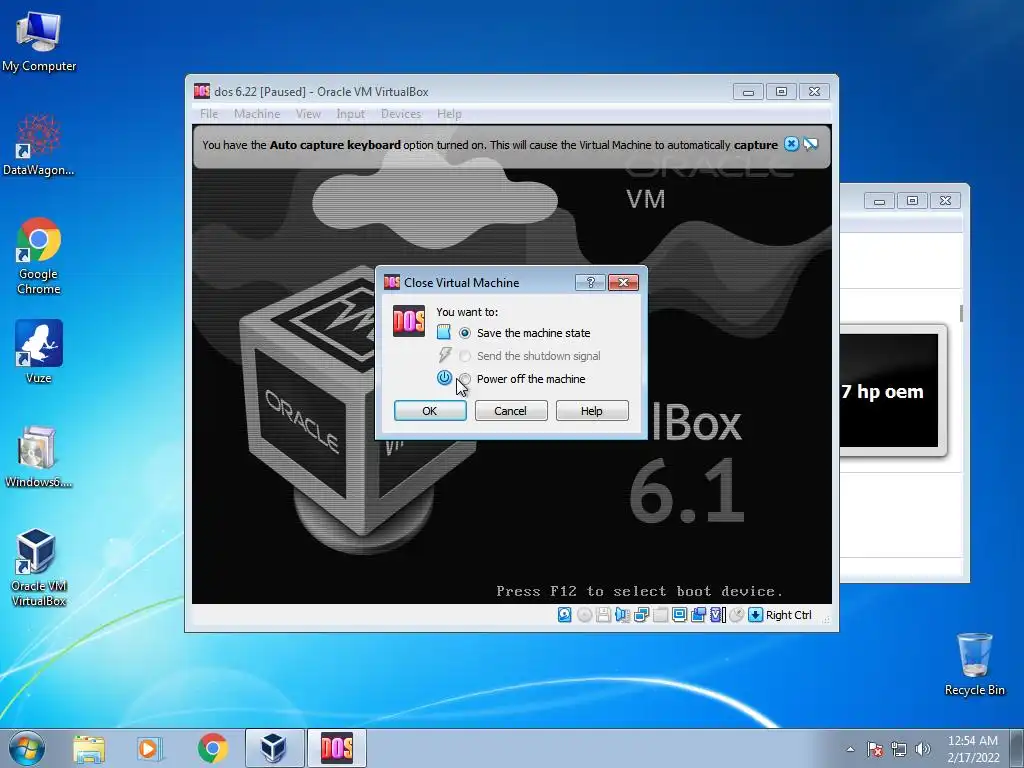Image resolution: width=1024 pixels, height=768 pixels.
Task: Click the overlapping squares status indicator
Action: 698,615
